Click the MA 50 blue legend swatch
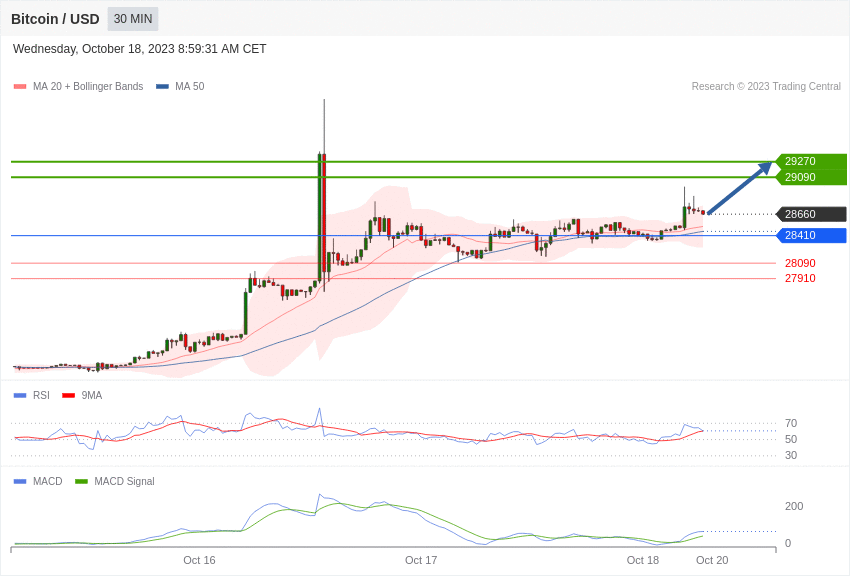850x576 pixels. click(162, 87)
